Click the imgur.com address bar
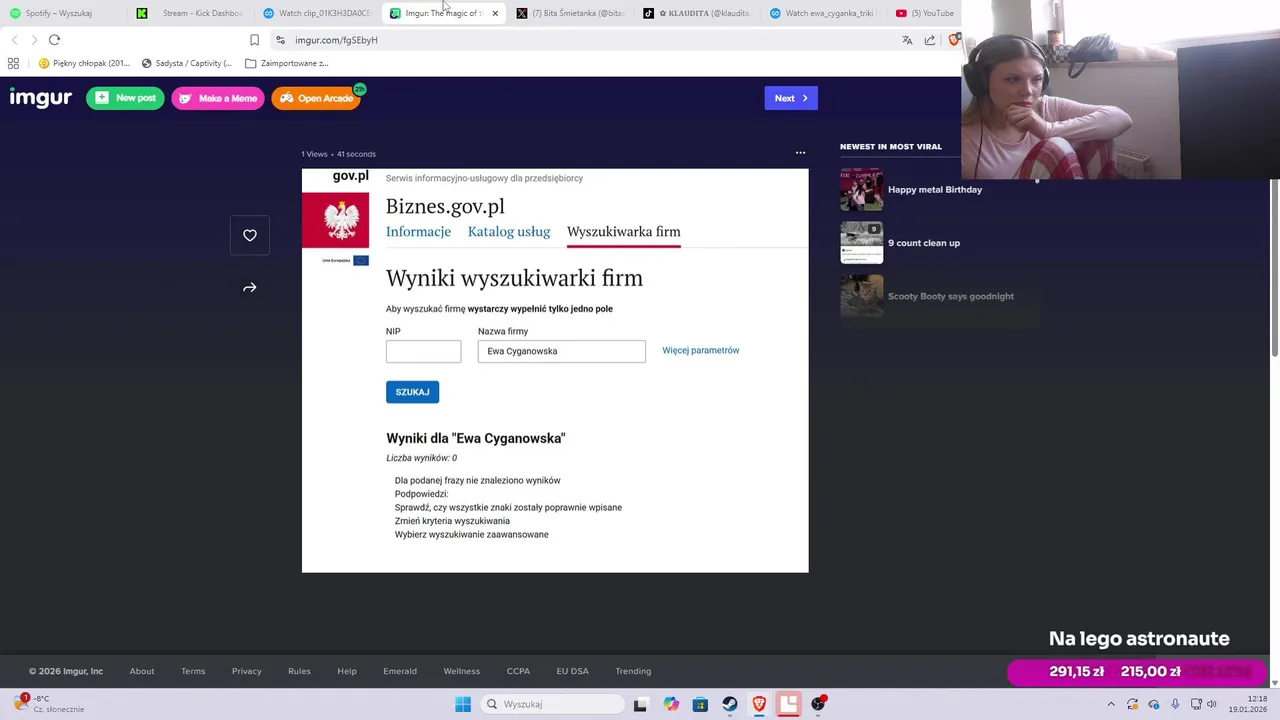The image size is (1280, 720). click(590, 40)
